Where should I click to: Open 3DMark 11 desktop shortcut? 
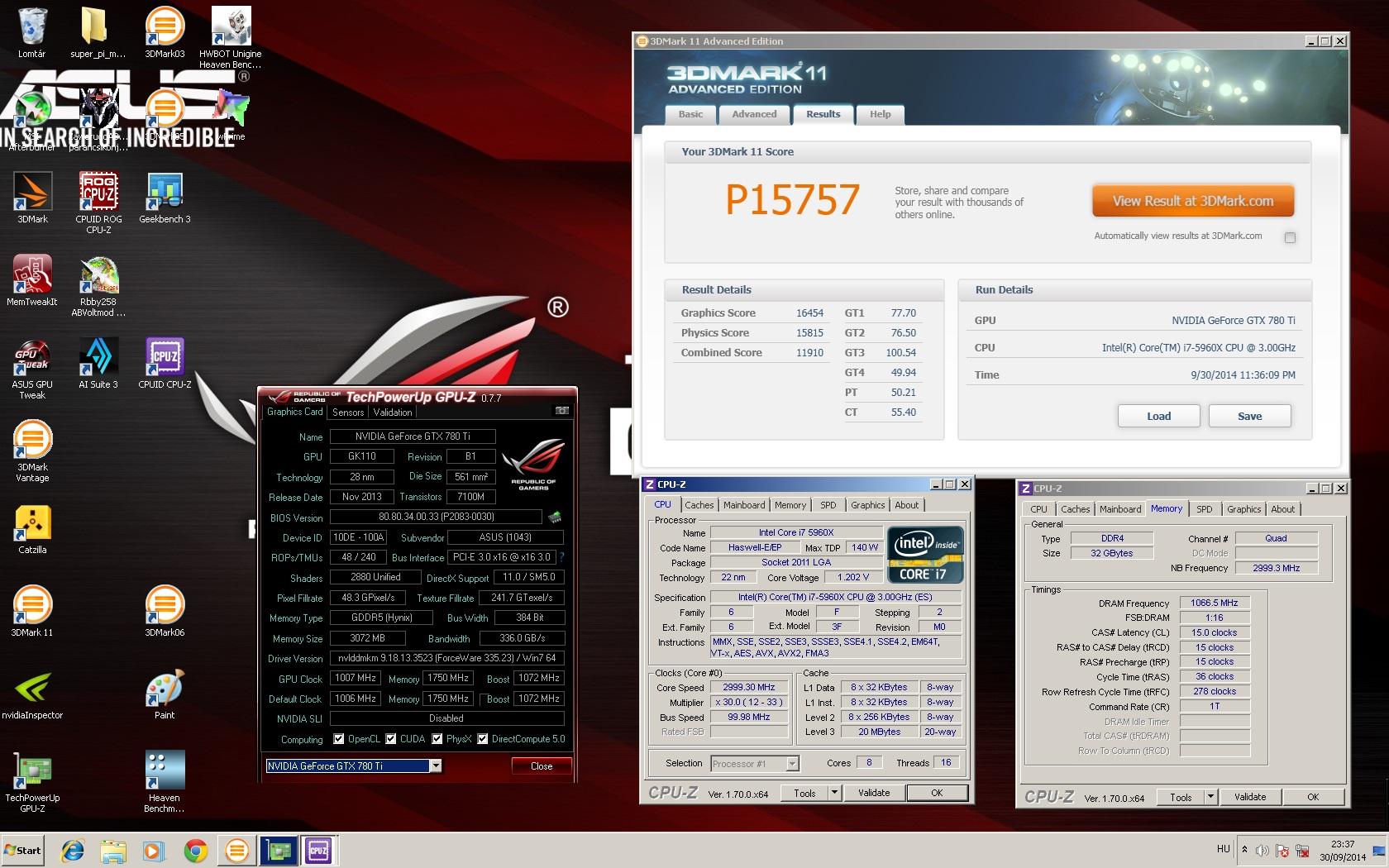tap(32, 611)
